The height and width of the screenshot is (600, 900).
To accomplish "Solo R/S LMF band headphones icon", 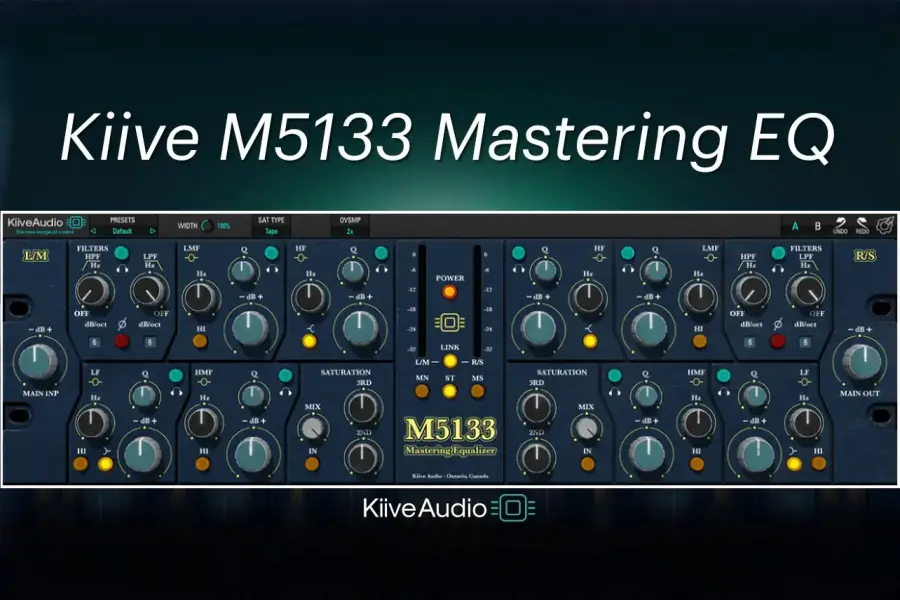I will pyautogui.click(x=628, y=268).
